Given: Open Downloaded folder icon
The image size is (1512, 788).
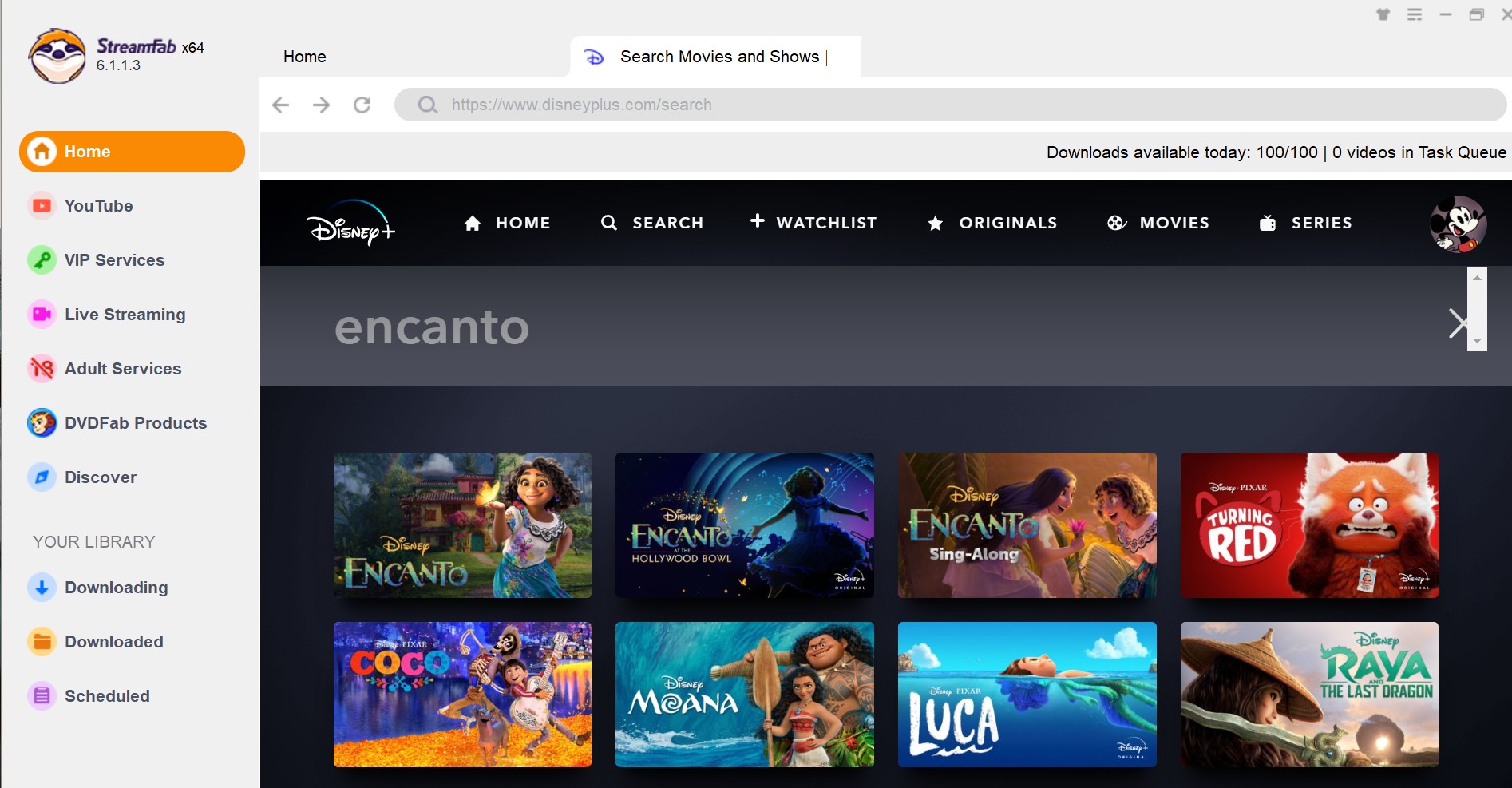Looking at the screenshot, I should pos(42,642).
